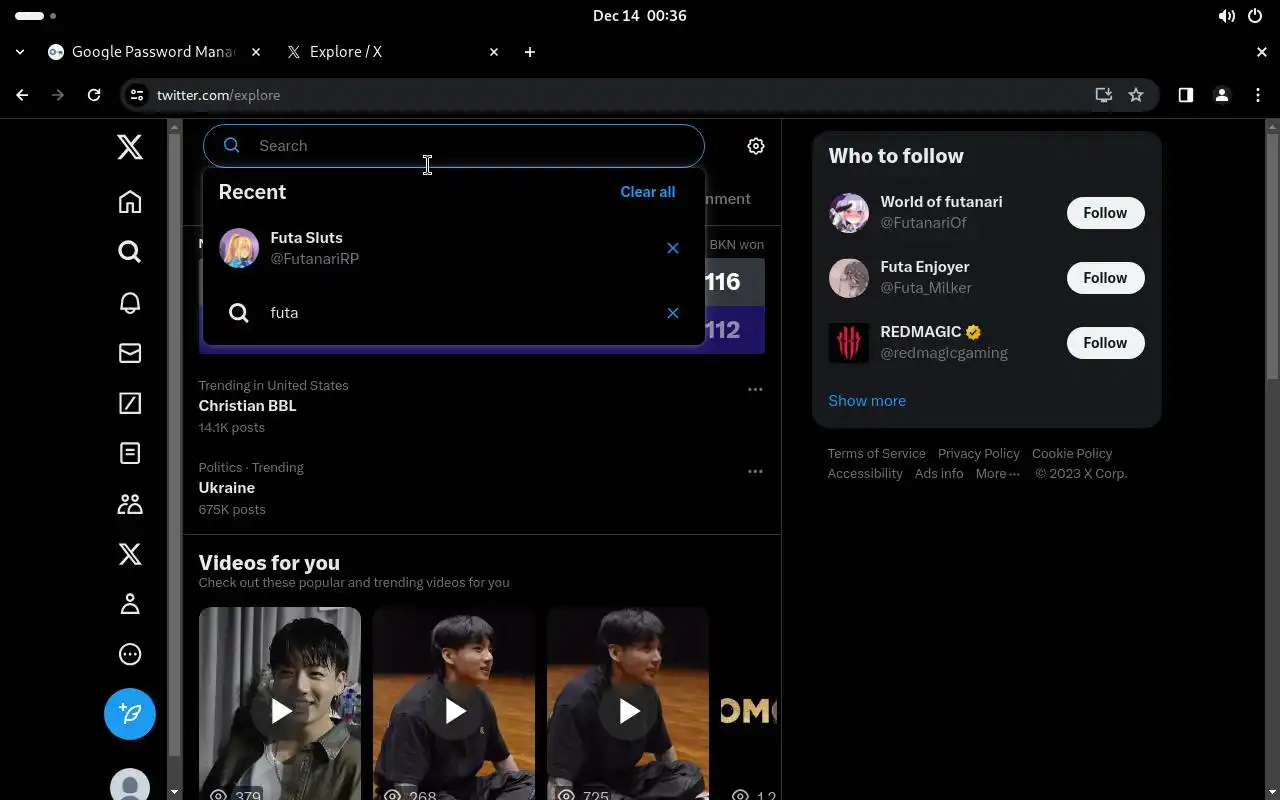Click Show more in Who to follow
The width and height of the screenshot is (1280, 800).
click(x=867, y=401)
